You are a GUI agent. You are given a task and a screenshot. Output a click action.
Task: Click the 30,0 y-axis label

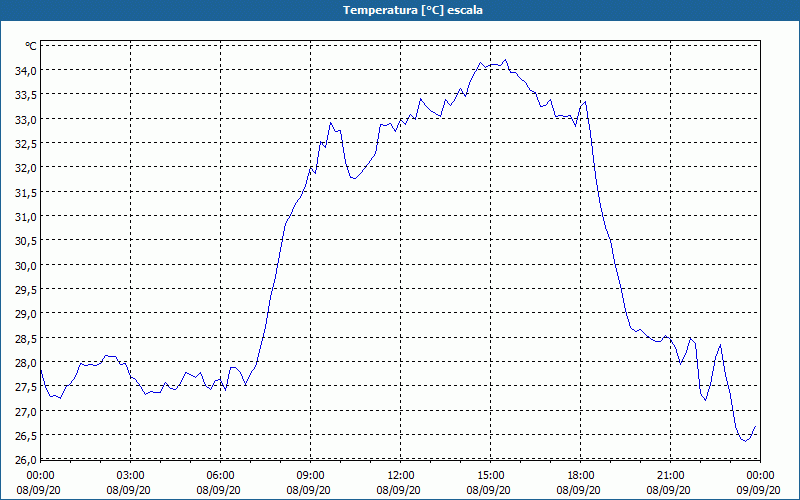pyautogui.click(x=26, y=265)
